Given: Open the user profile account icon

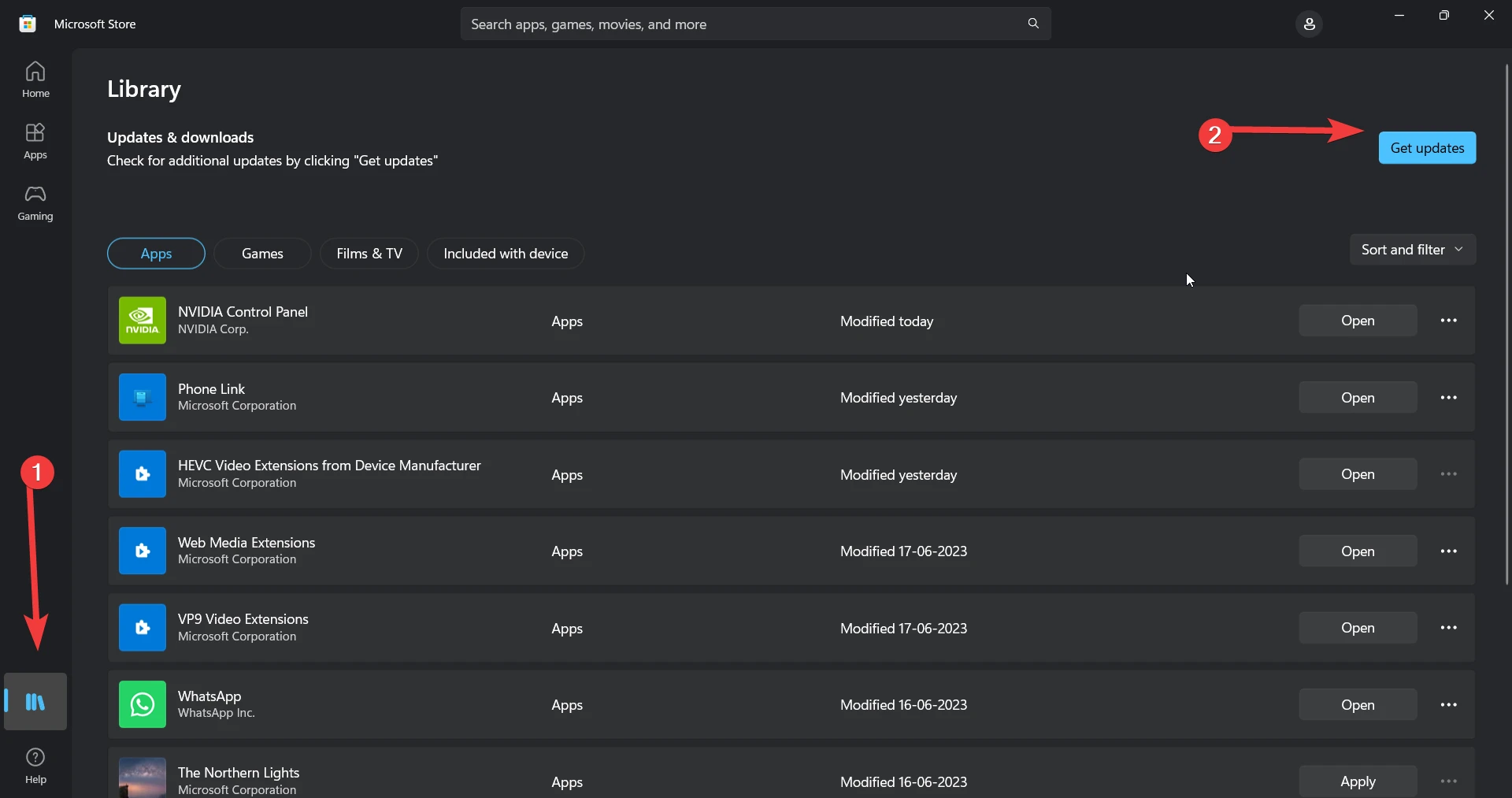Looking at the screenshot, I should click(1309, 24).
